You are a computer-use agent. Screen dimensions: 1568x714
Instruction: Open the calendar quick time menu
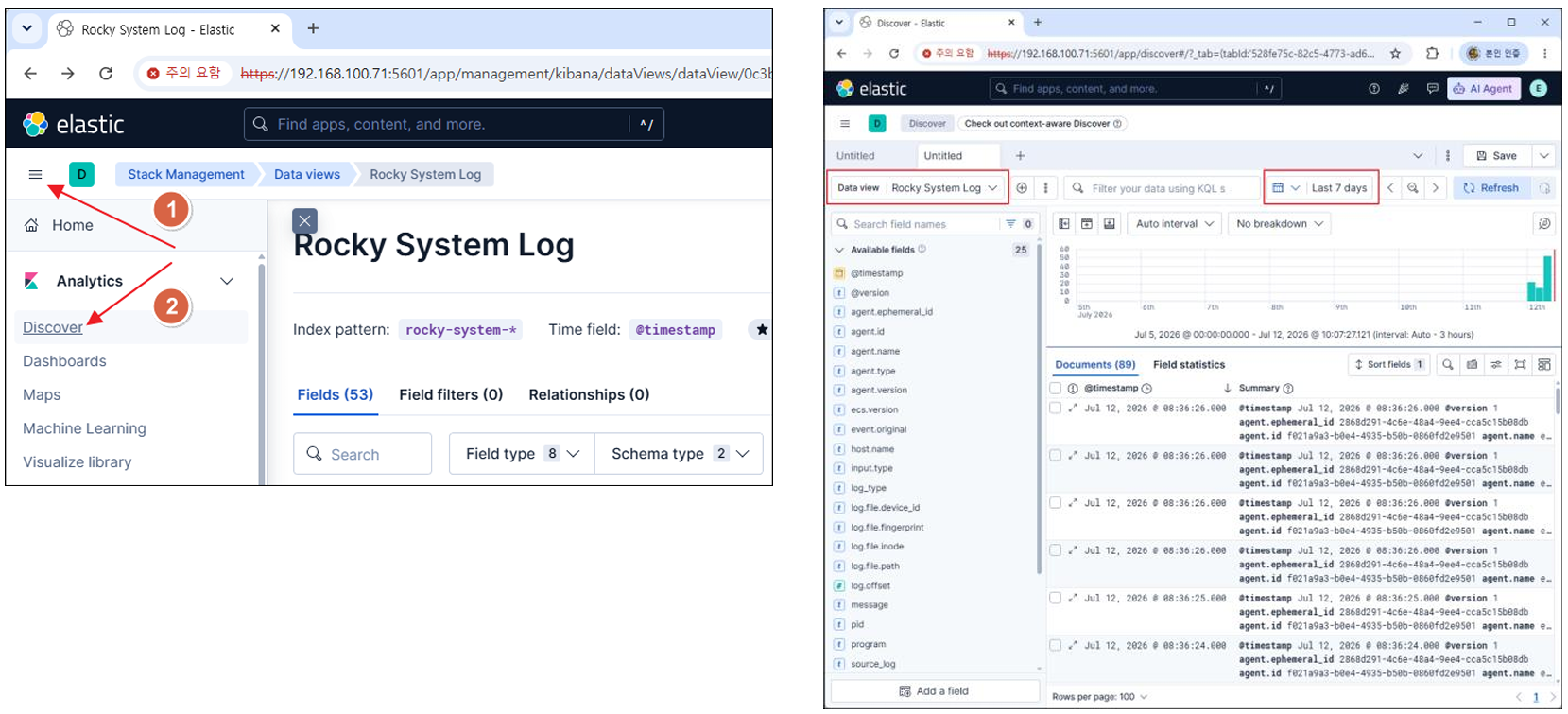tap(1284, 188)
